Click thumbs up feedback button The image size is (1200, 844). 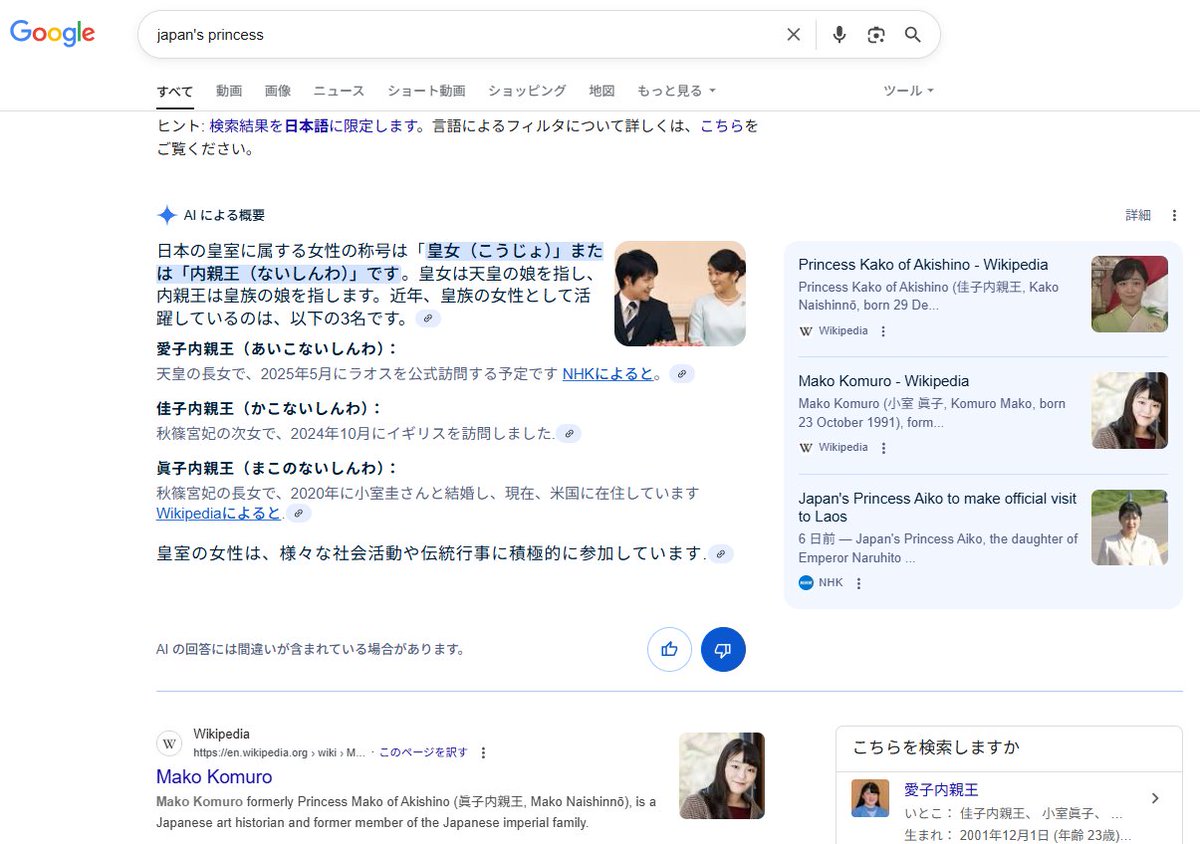point(669,649)
